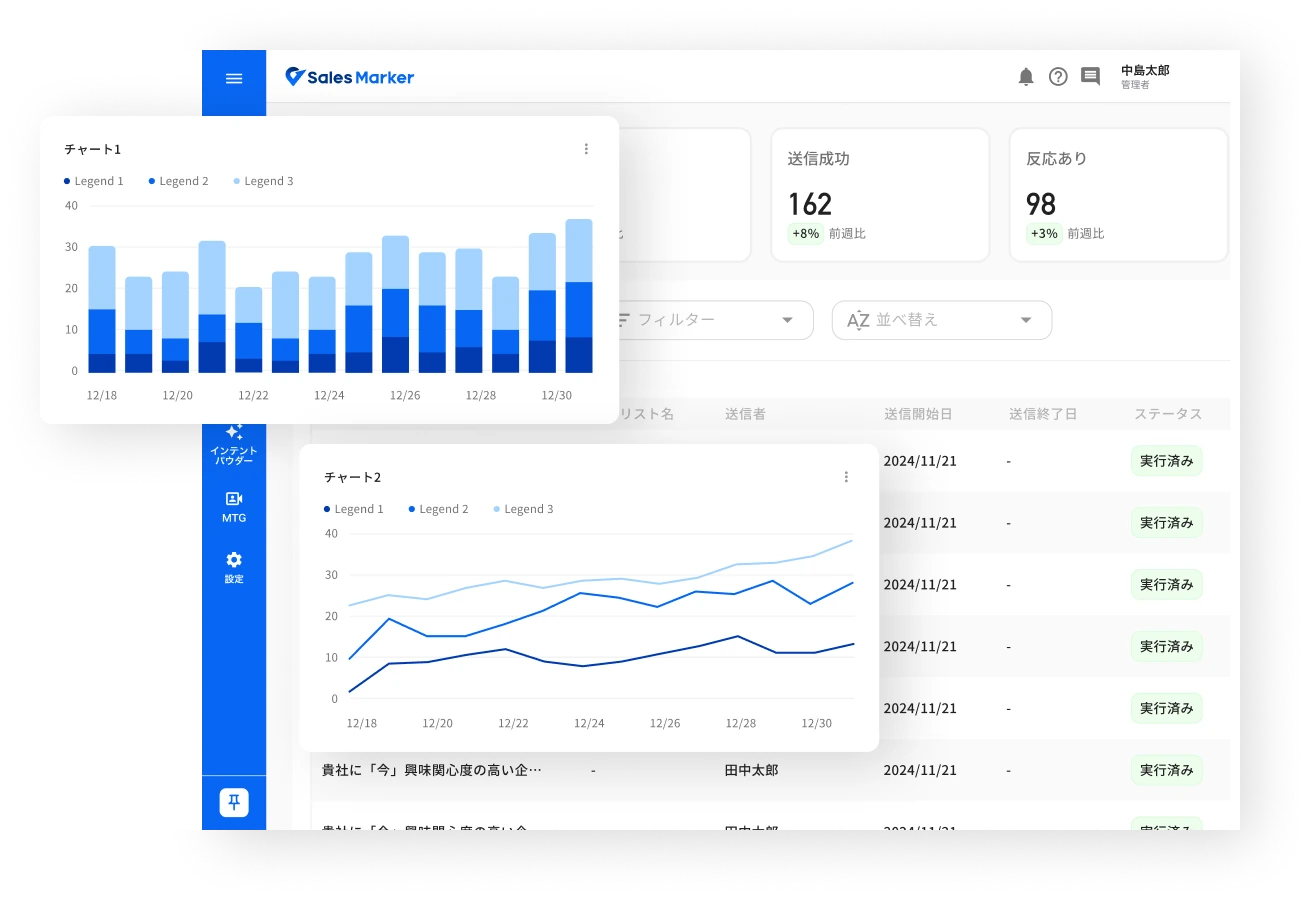
Task: Select the 反応あり stat card
Action: click(x=1118, y=195)
